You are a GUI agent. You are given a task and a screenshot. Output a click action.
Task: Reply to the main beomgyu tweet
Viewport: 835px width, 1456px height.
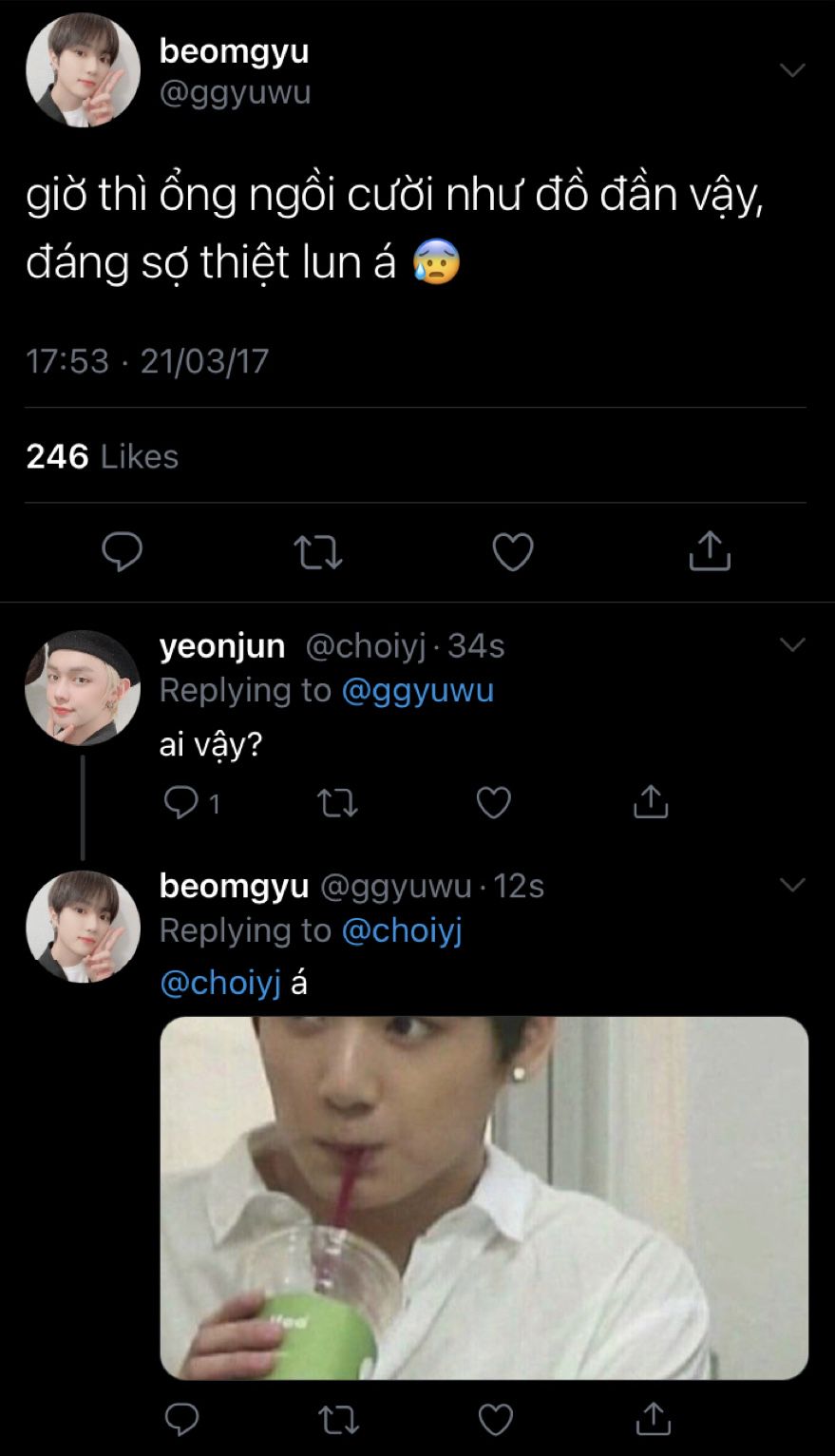122,551
